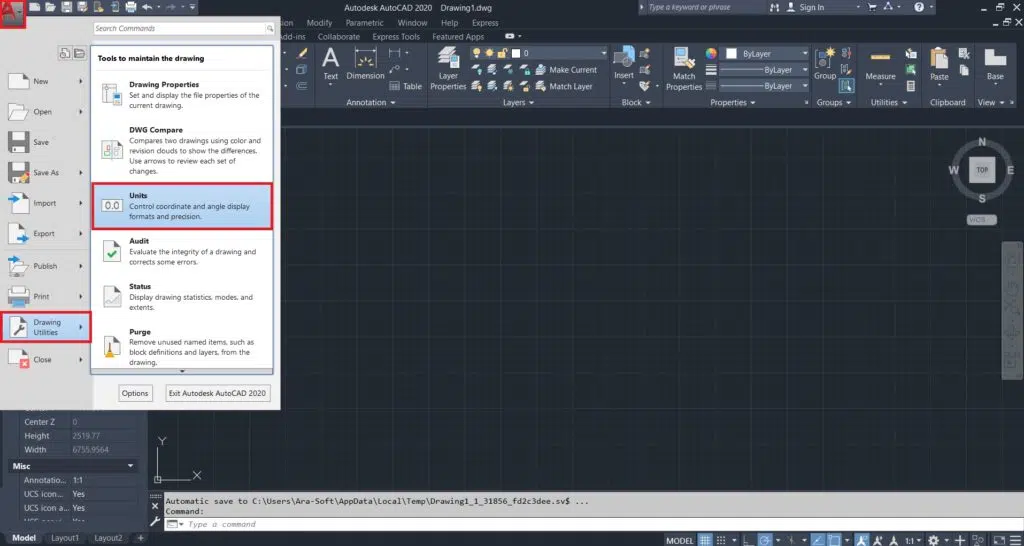Switch to the Layout1 tab
This screenshot has height=546, width=1024.
66,538
